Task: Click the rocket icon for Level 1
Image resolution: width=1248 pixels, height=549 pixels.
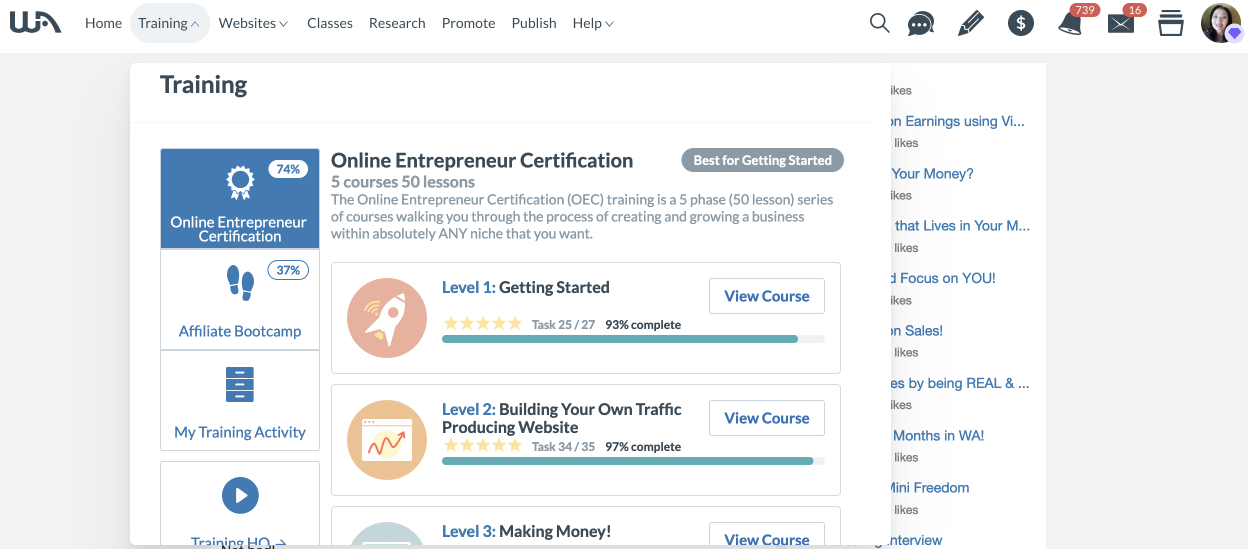Action: point(387,318)
